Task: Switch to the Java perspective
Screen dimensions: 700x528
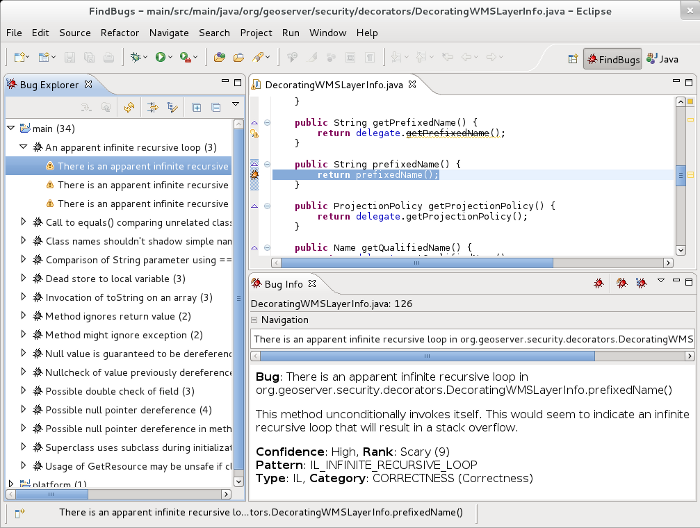Action: tap(662, 59)
